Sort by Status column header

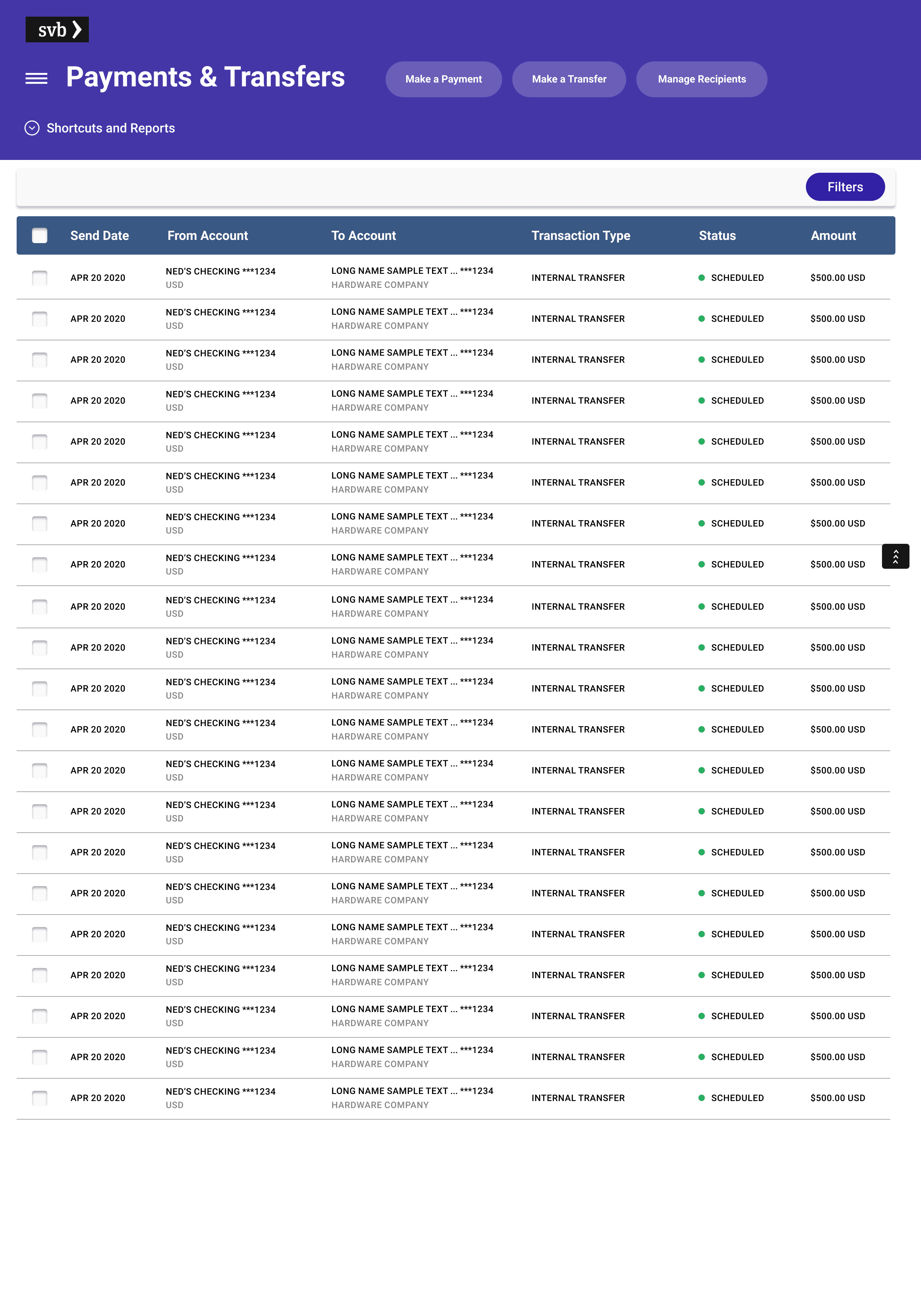point(717,235)
